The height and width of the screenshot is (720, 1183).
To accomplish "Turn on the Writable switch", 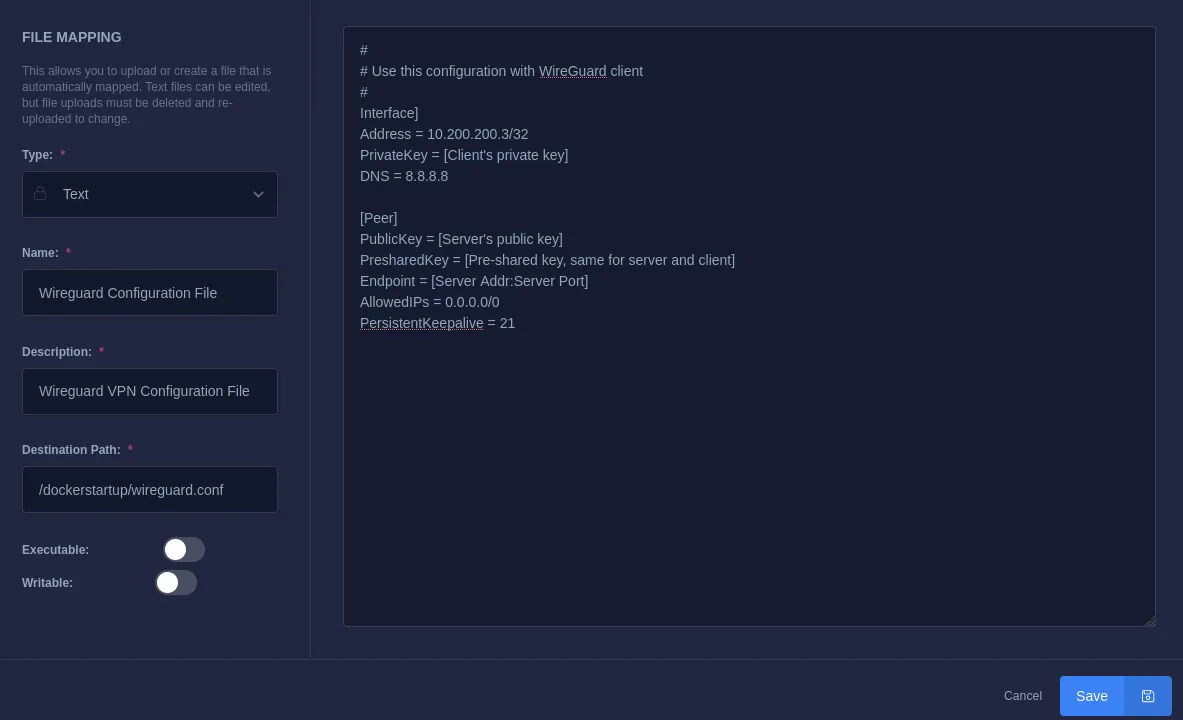I will (176, 582).
